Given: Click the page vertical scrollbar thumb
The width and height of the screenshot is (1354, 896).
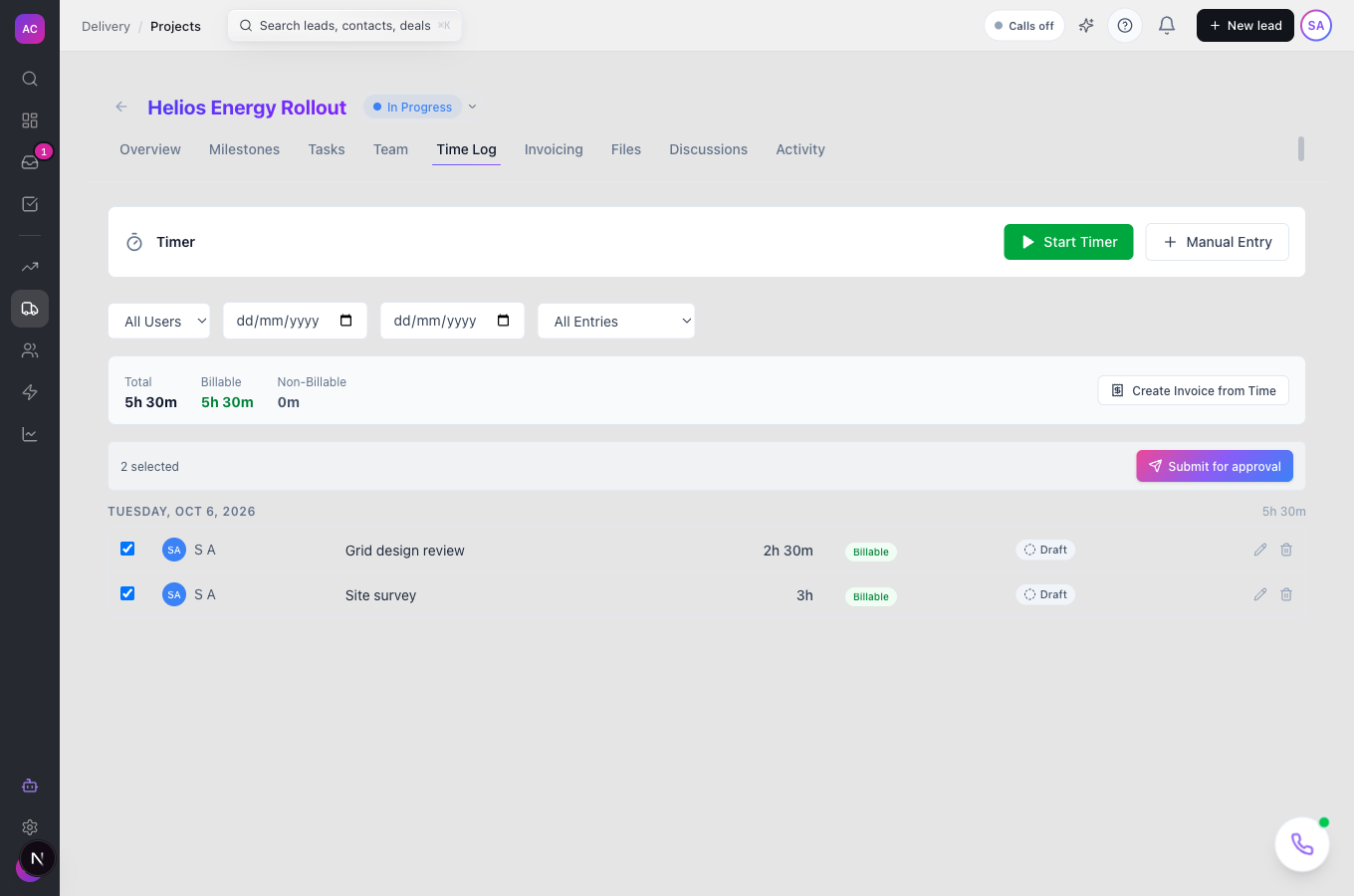Looking at the screenshot, I should coord(1301,149).
